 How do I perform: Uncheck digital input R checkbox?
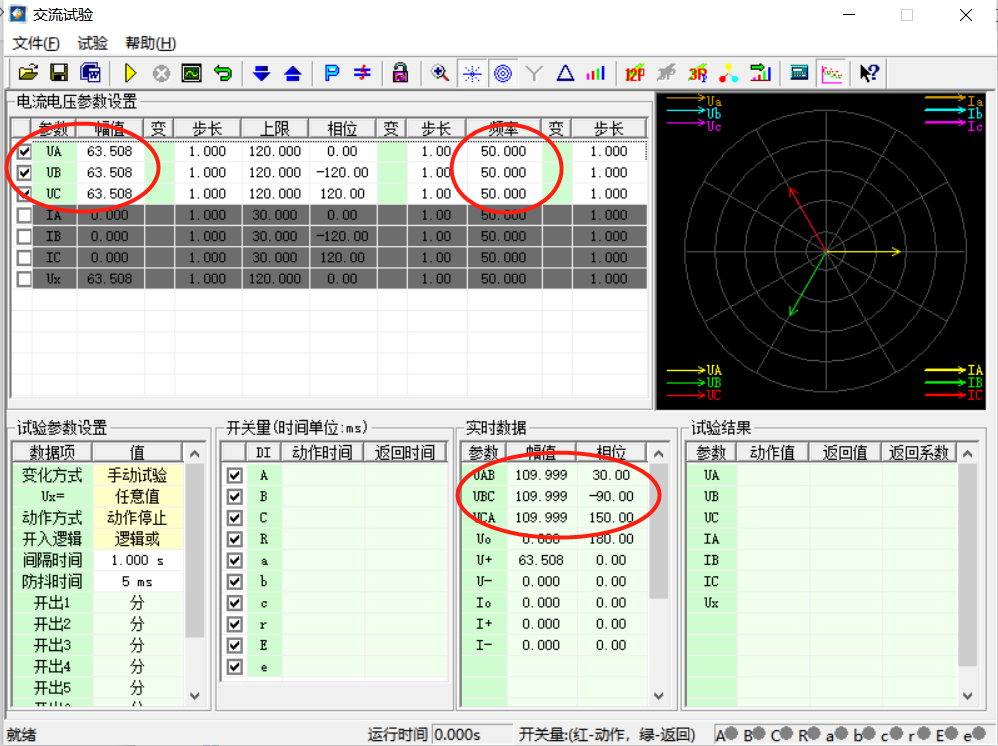pyautogui.click(x=235, y=539)
